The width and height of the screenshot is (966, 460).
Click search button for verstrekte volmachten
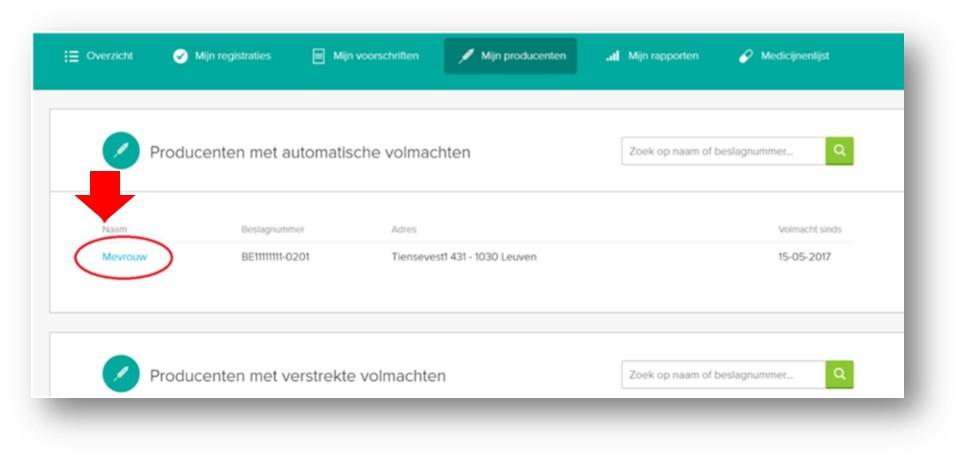click(839, 374)
